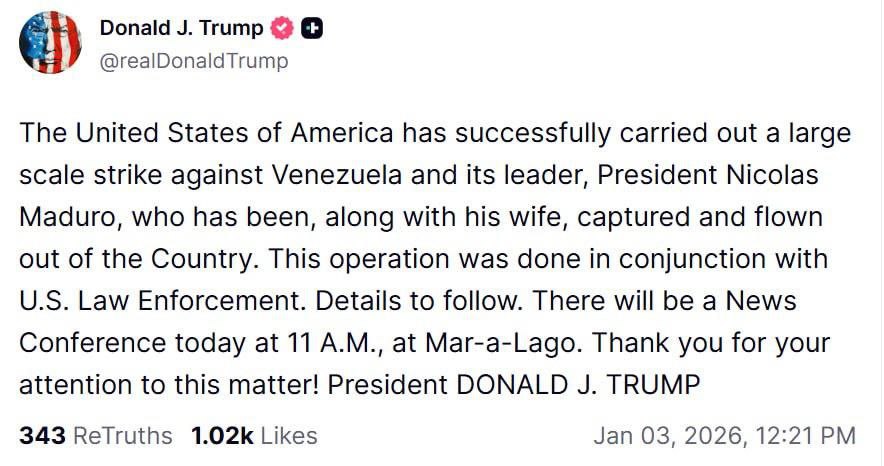Screen dimensions: 884x466
Task: Click the 1.02k likes number
Action: [222, 435]
